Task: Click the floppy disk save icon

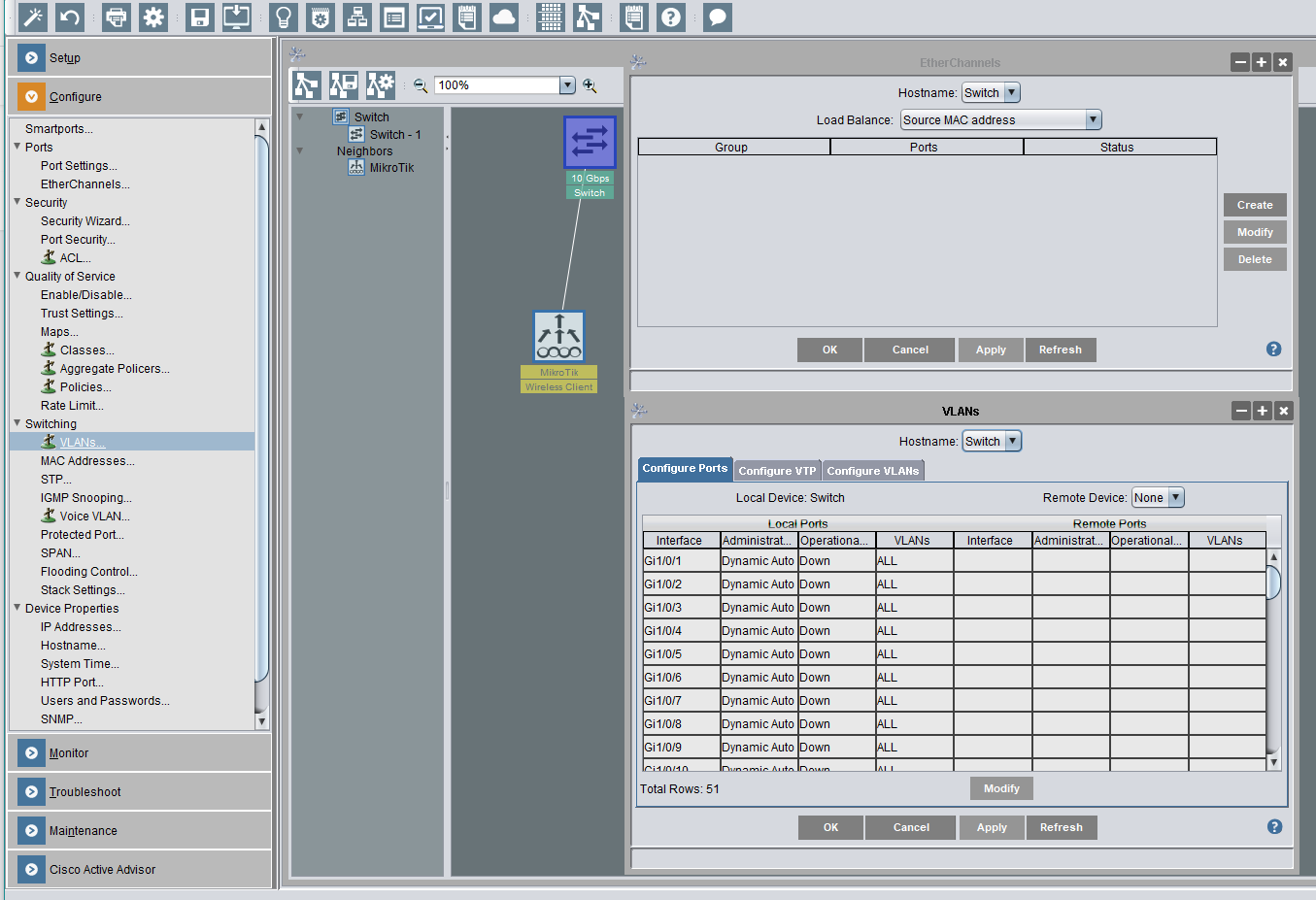Action: tap(200, 17)
